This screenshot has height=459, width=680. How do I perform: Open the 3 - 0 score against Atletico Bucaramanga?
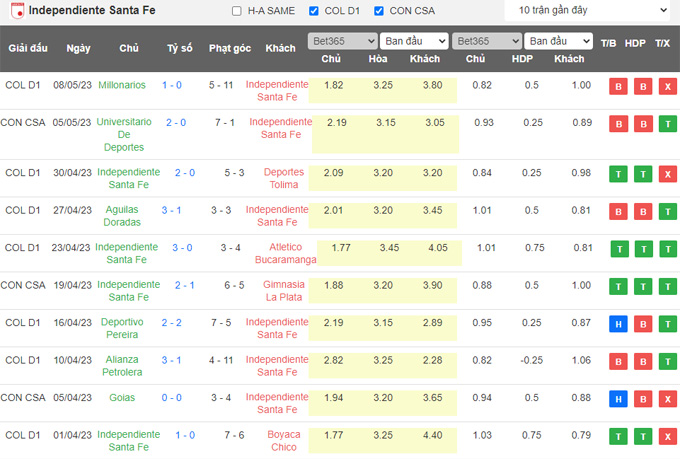coord(179,248)
